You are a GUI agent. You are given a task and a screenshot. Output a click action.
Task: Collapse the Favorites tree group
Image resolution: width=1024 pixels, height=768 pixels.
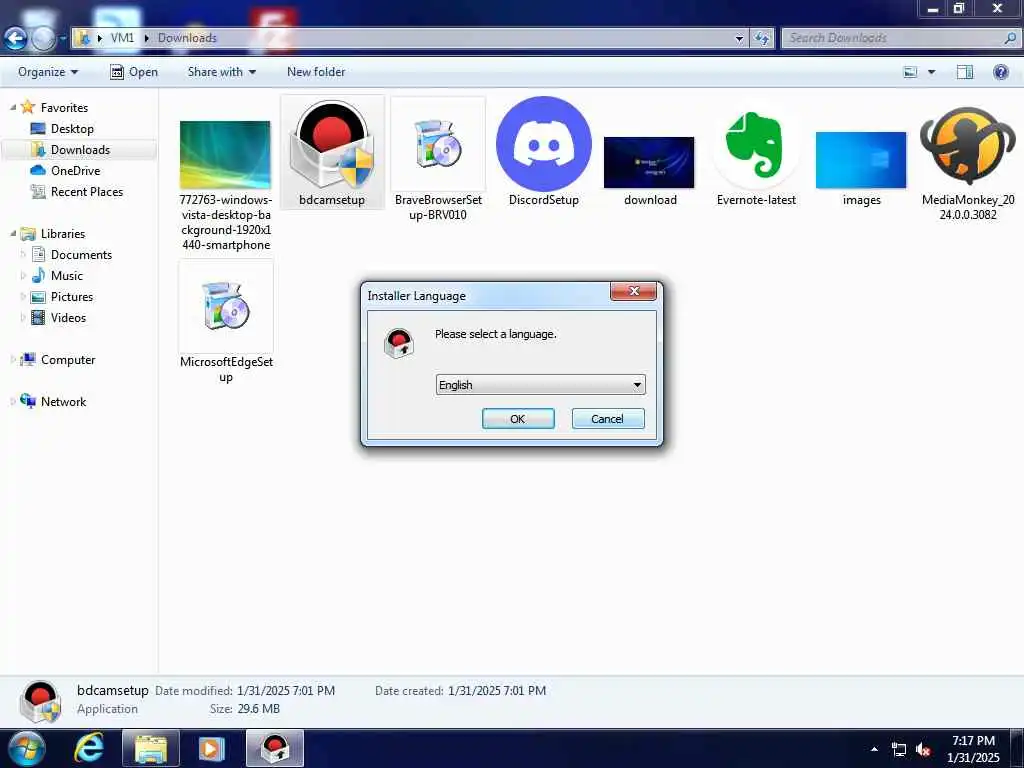(13, 107)
